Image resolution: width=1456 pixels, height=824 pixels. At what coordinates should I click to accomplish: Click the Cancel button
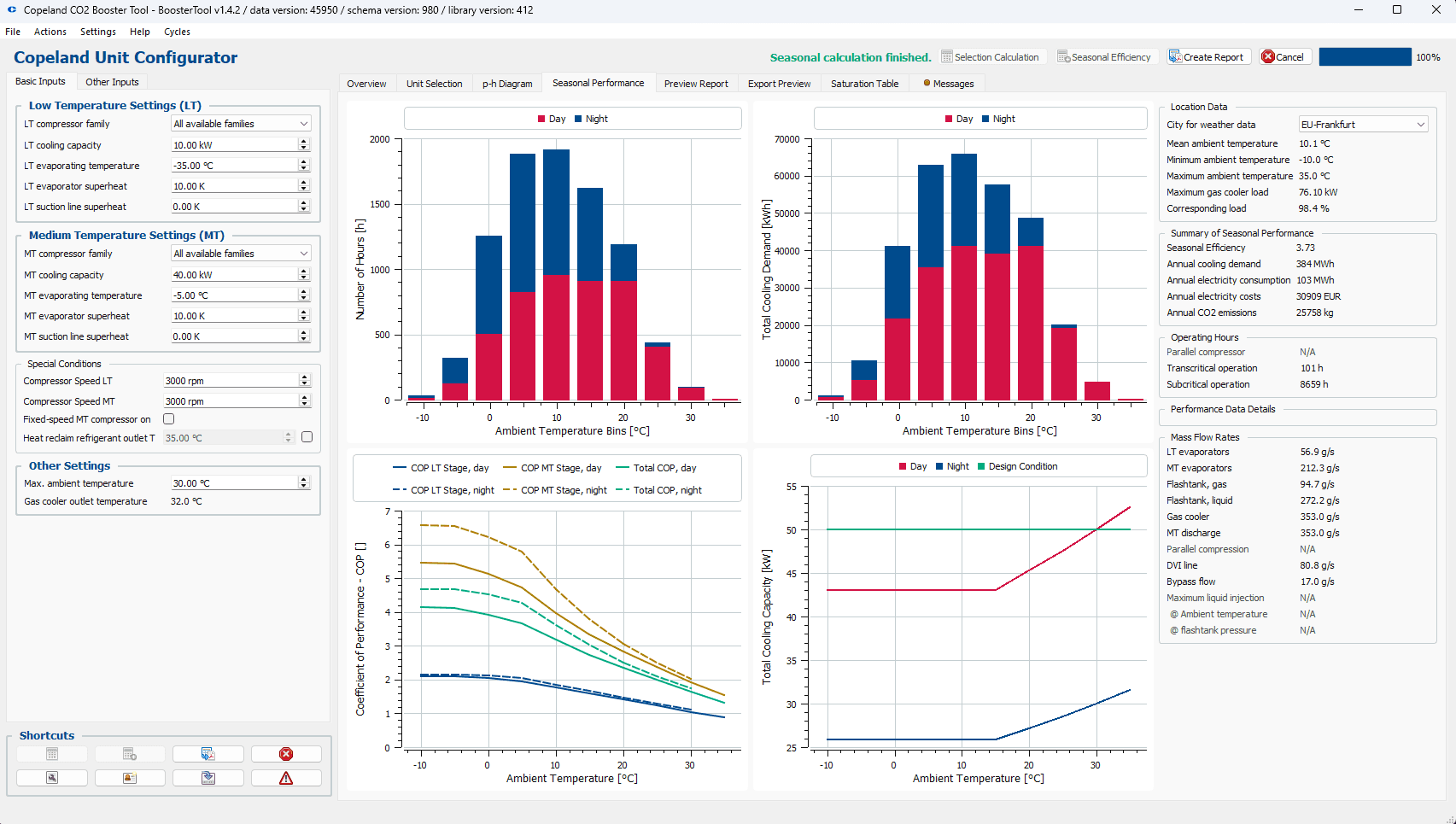coord(1284,57)
